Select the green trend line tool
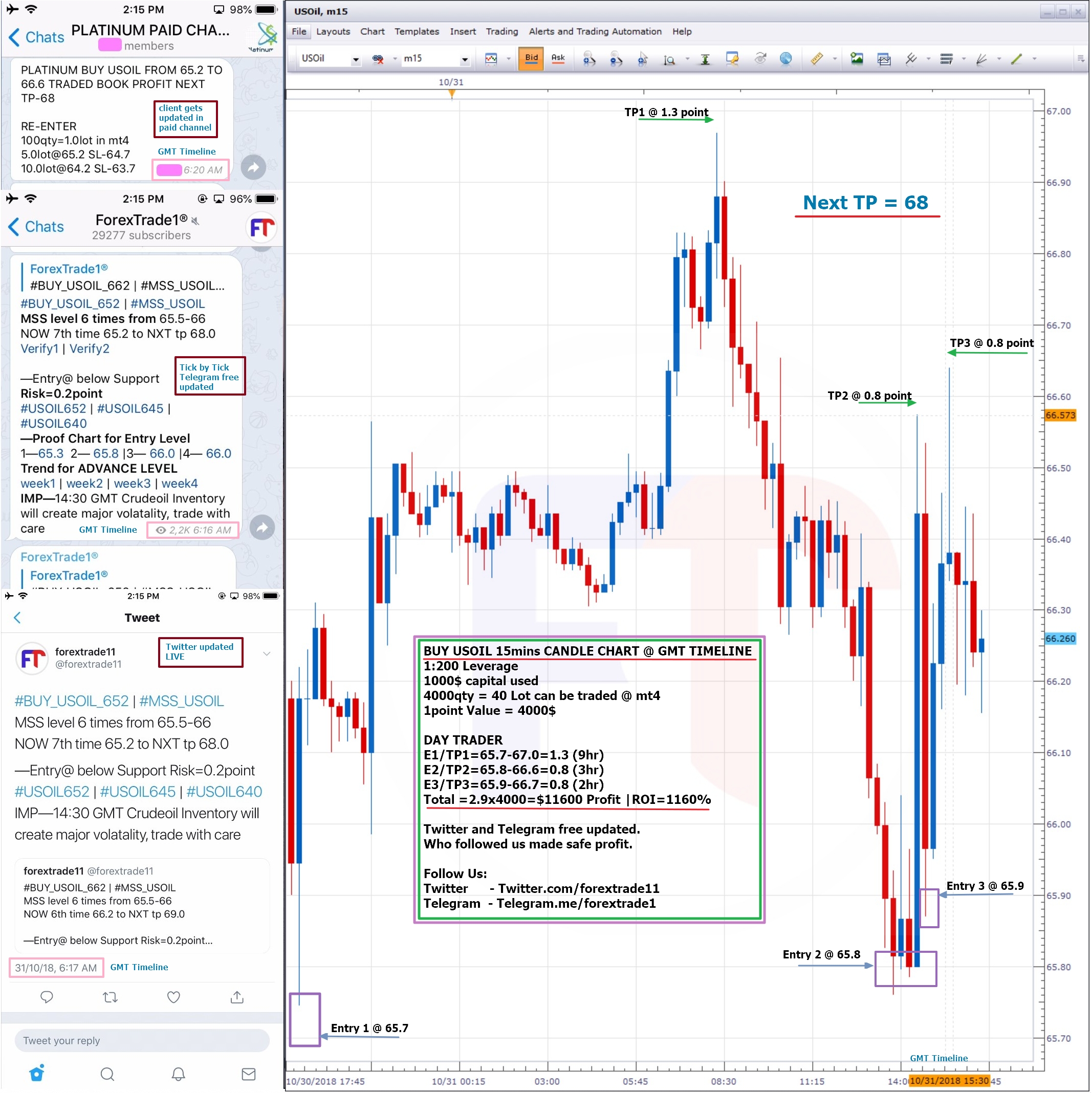 tap(1016, 58)
